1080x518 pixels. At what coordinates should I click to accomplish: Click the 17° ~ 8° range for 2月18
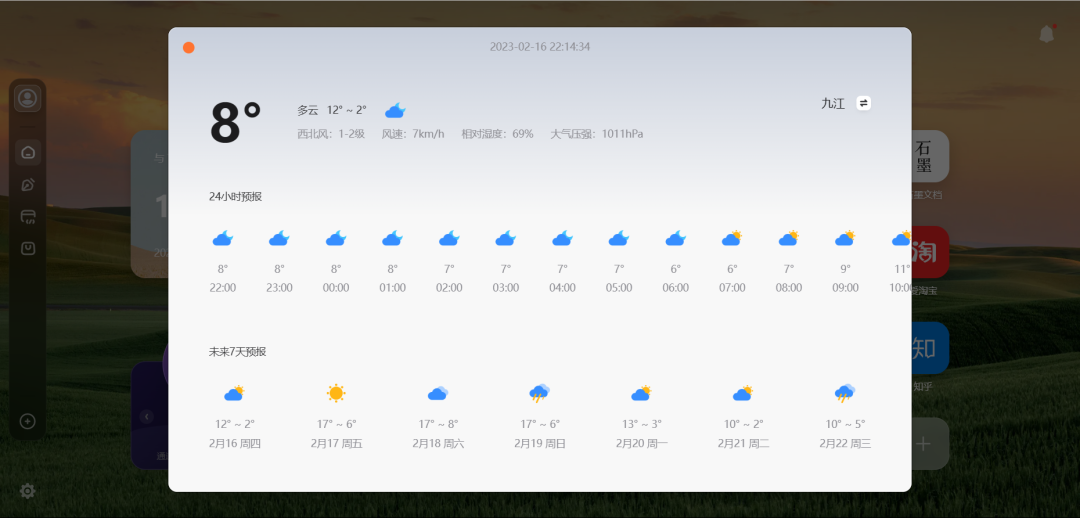coord(438,424)
